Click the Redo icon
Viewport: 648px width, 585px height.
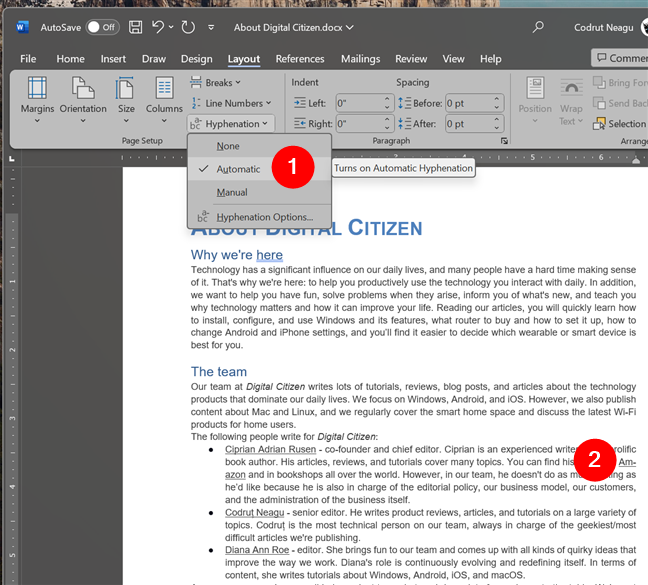[x=188, y=28]
